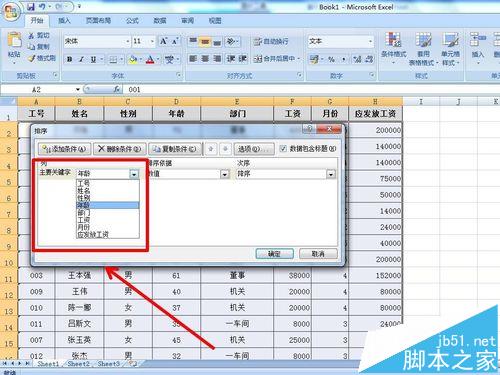Click the Save icon in quick access toolbar

[x=31, y=6]
